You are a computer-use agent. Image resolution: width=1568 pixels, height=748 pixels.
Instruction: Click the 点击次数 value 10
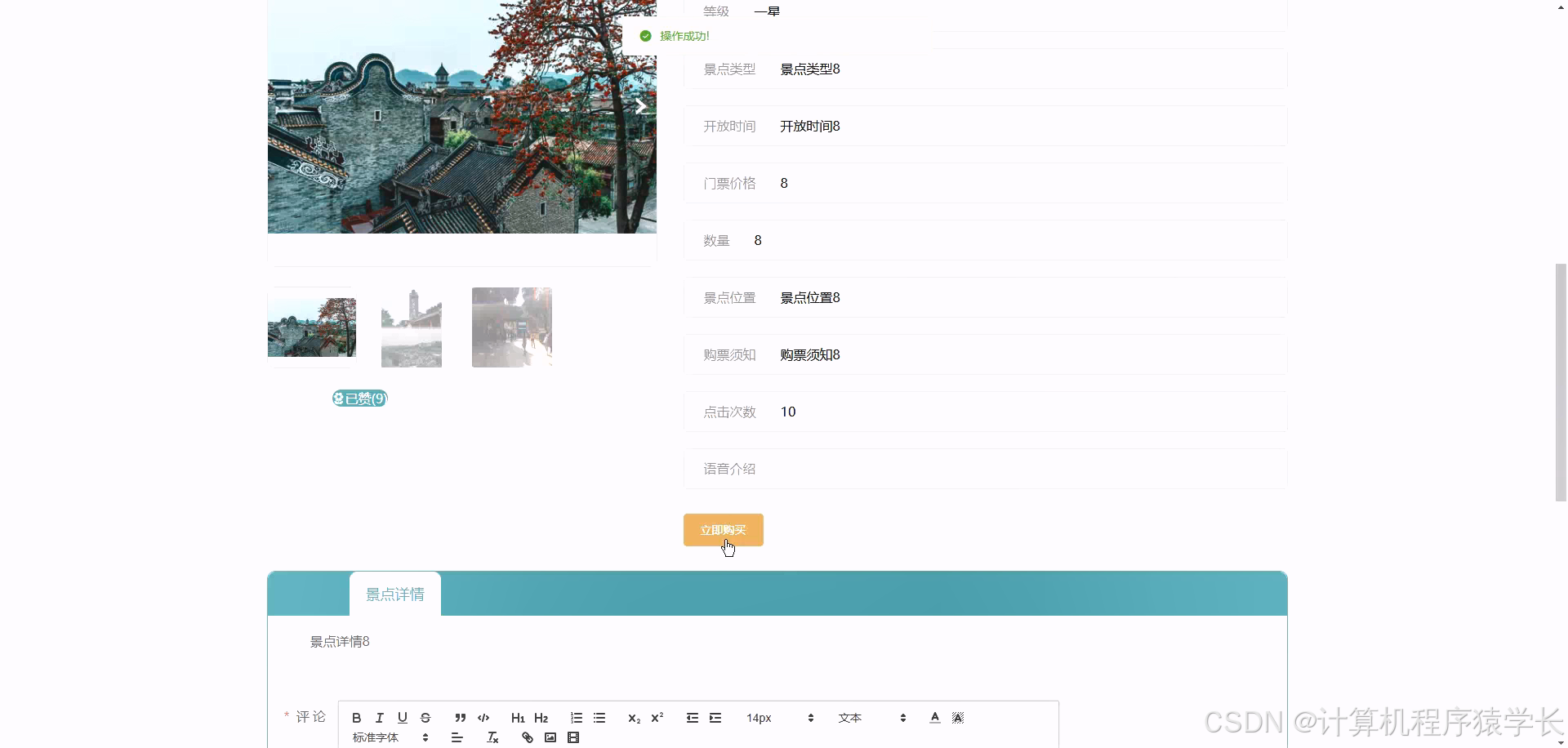pos(788,412)
